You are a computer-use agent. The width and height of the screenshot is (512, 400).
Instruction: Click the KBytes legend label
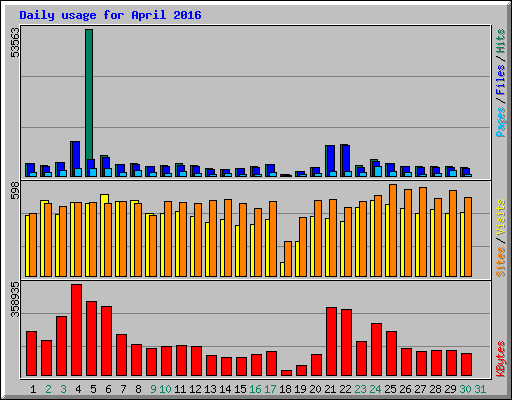[x=501, y=359]
